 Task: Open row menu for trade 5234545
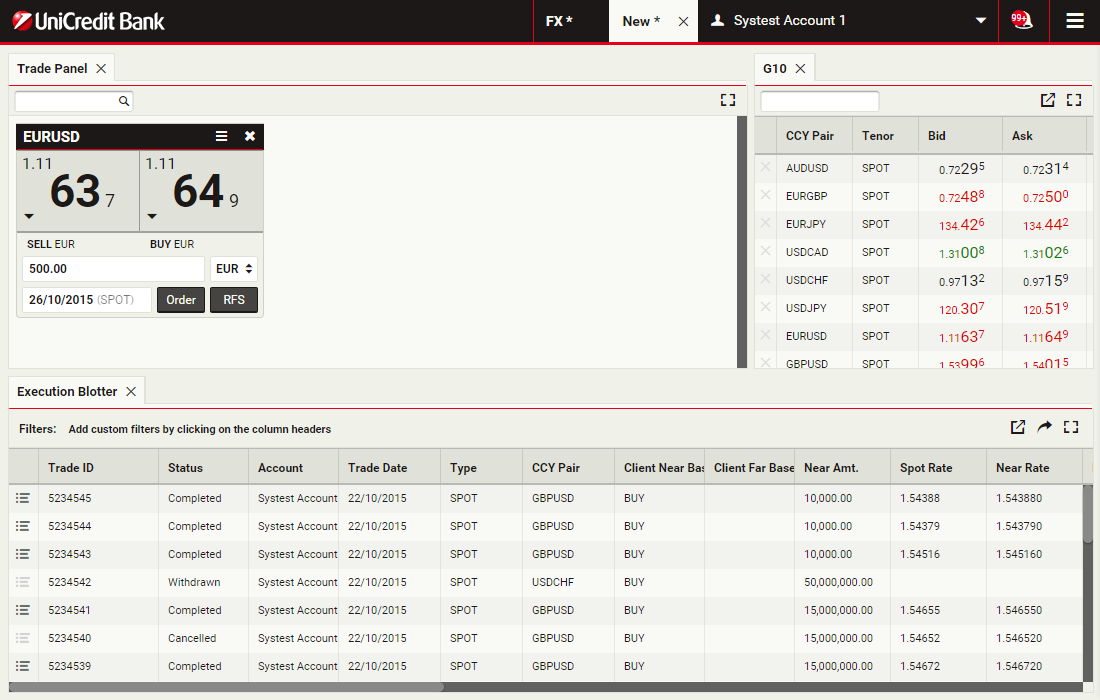(x=23, y=498)
